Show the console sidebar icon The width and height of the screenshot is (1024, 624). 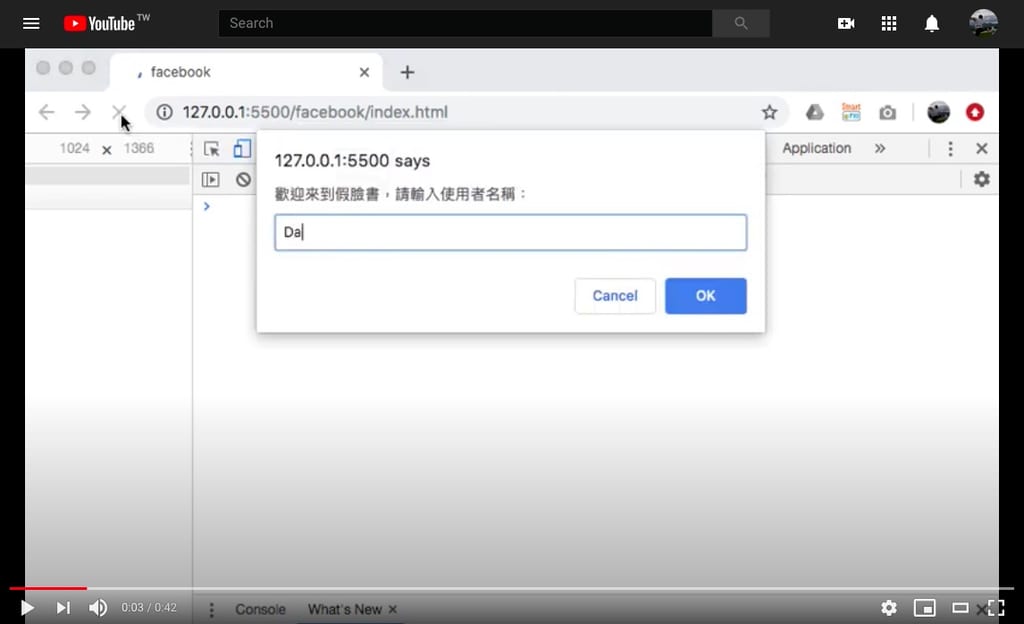(210, 179)
